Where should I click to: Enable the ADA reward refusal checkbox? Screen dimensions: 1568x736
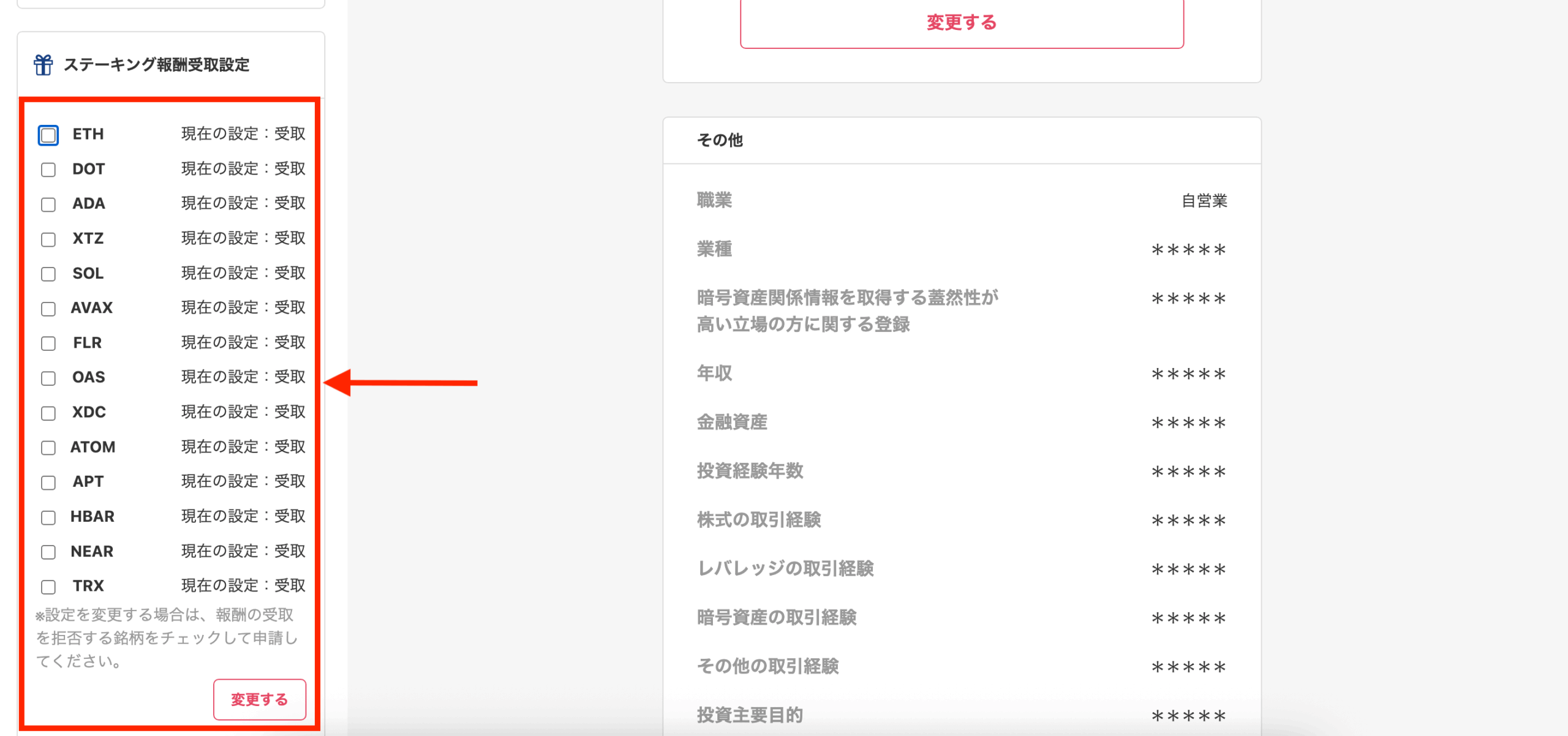coord(48,205)
